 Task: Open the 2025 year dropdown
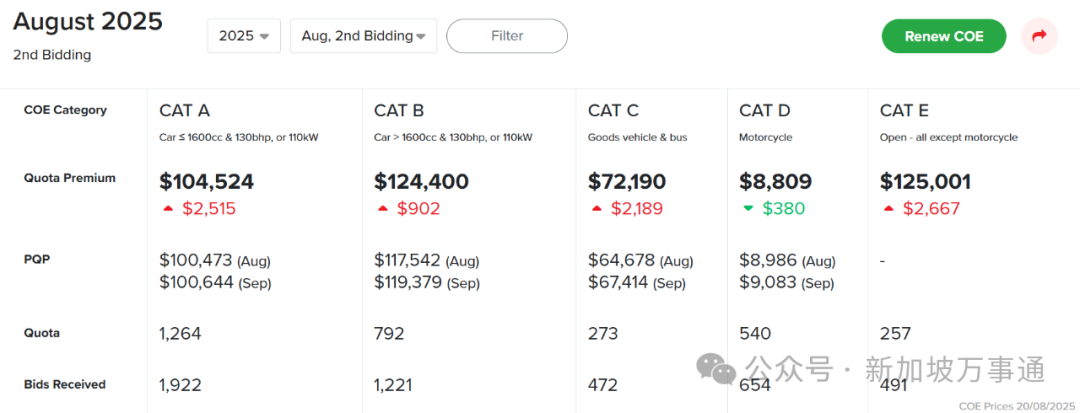pos(244,36)
